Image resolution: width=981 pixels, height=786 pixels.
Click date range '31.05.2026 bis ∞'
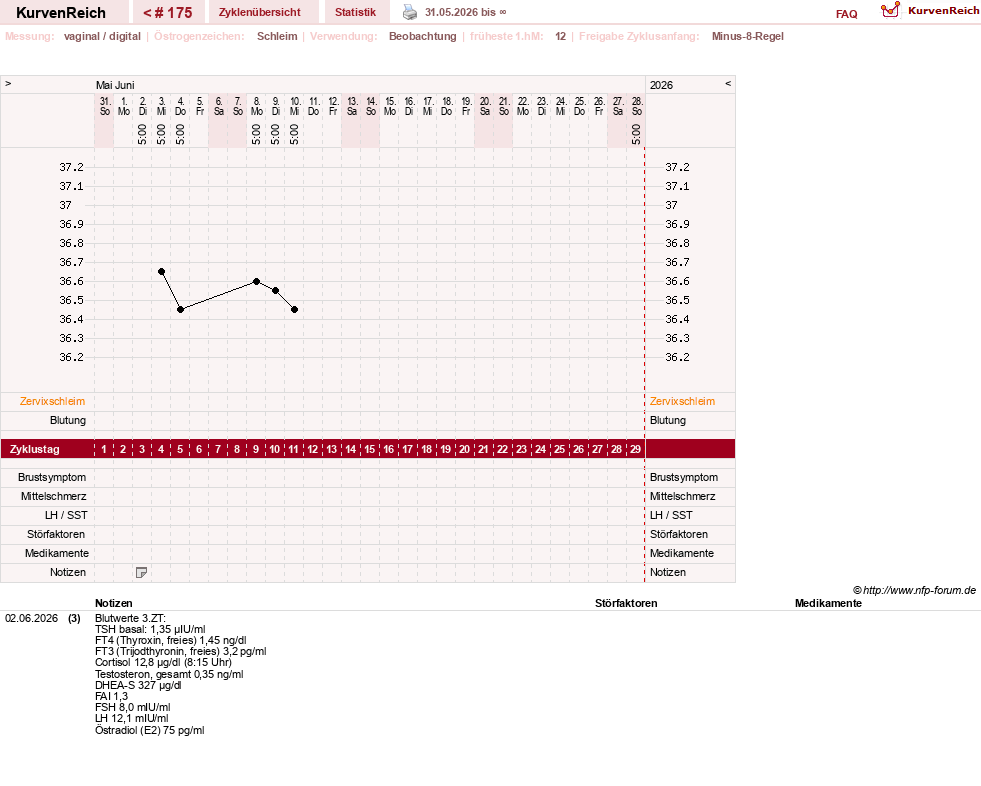click(465, 13)
